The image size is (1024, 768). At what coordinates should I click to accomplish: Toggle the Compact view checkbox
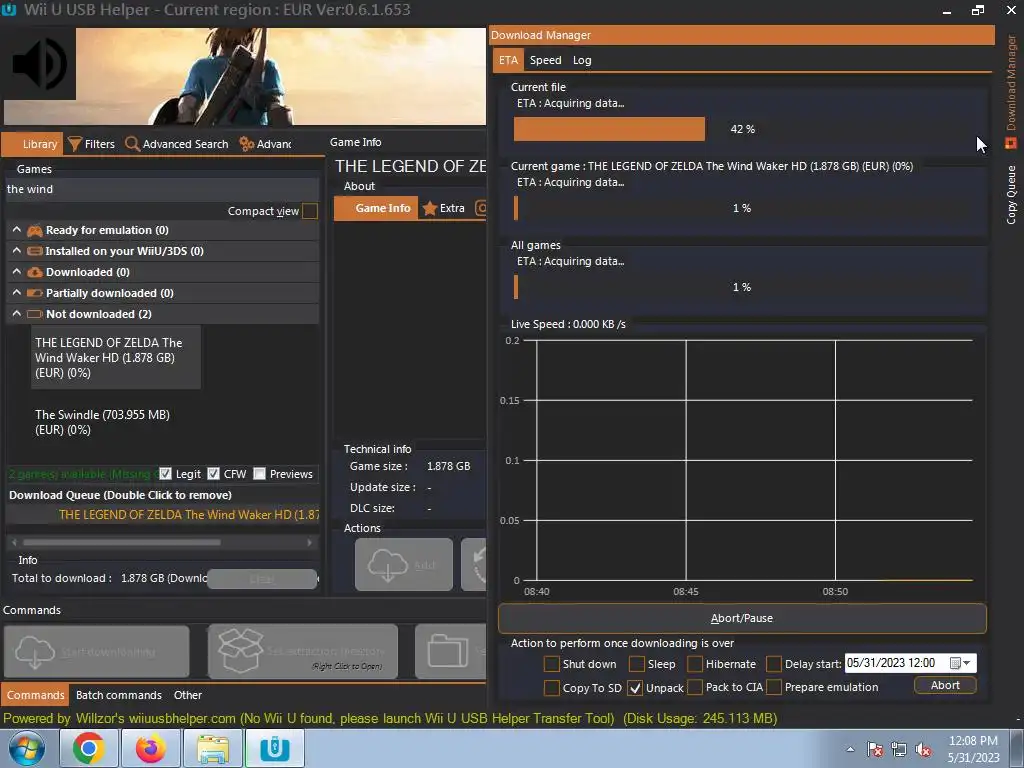[310, 211]
